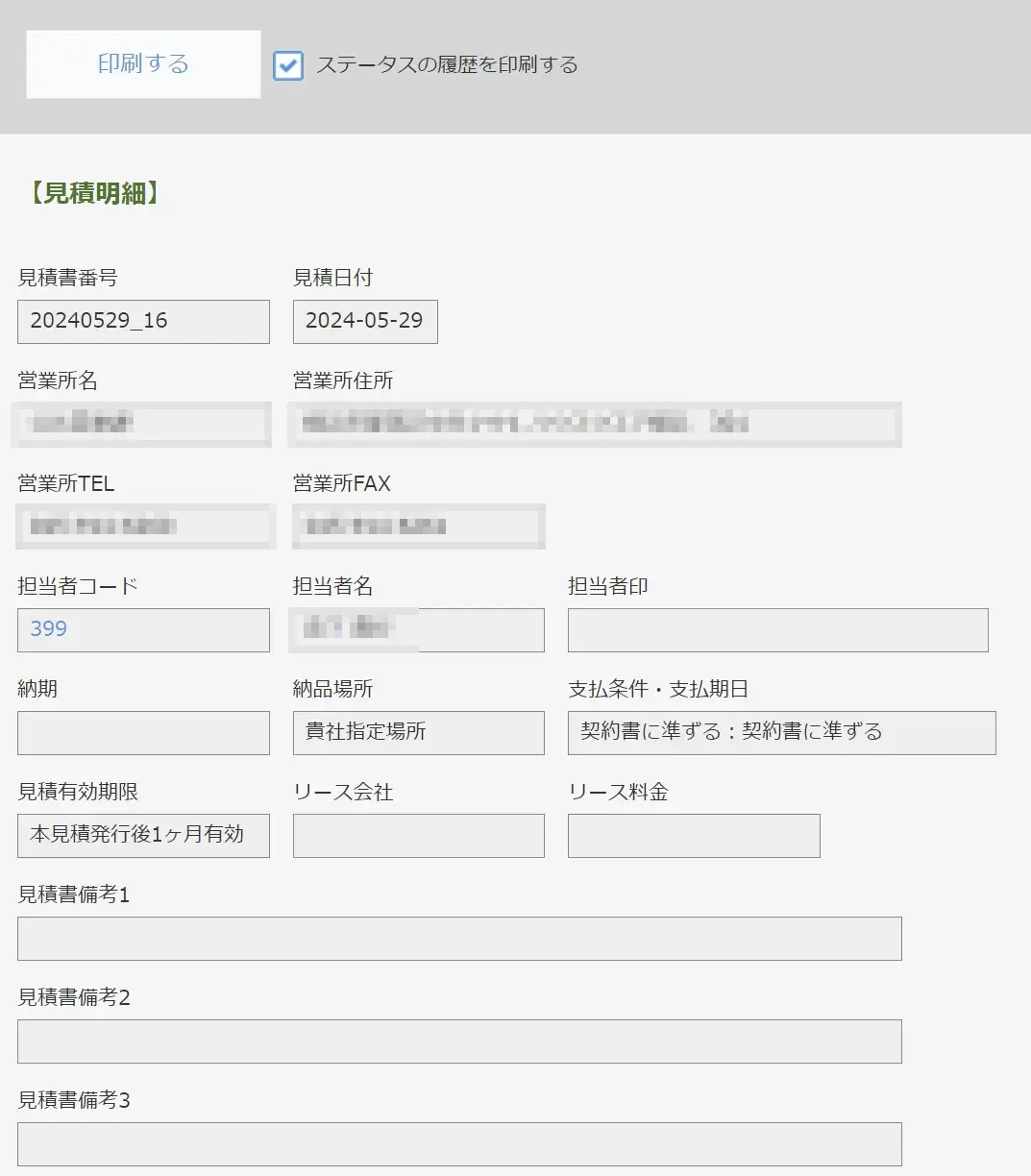Click the empty リース料金 field
Image resolution: width=1031 pixels, height=1176 pixels.
click(x=694, y=835)
